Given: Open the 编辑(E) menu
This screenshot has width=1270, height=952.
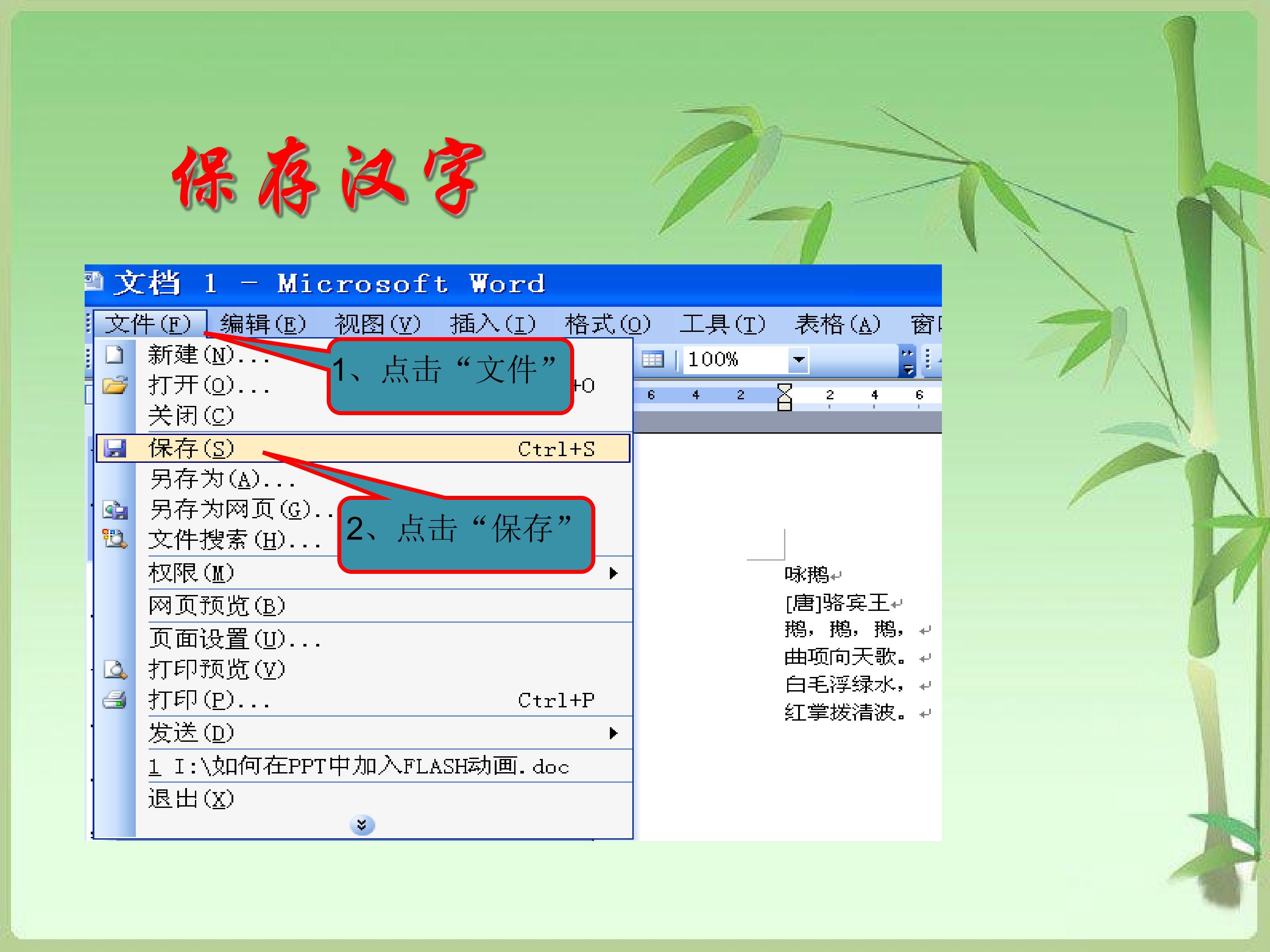Looking at the screenshot, I should pyautogui.click(x=263, y=324).
